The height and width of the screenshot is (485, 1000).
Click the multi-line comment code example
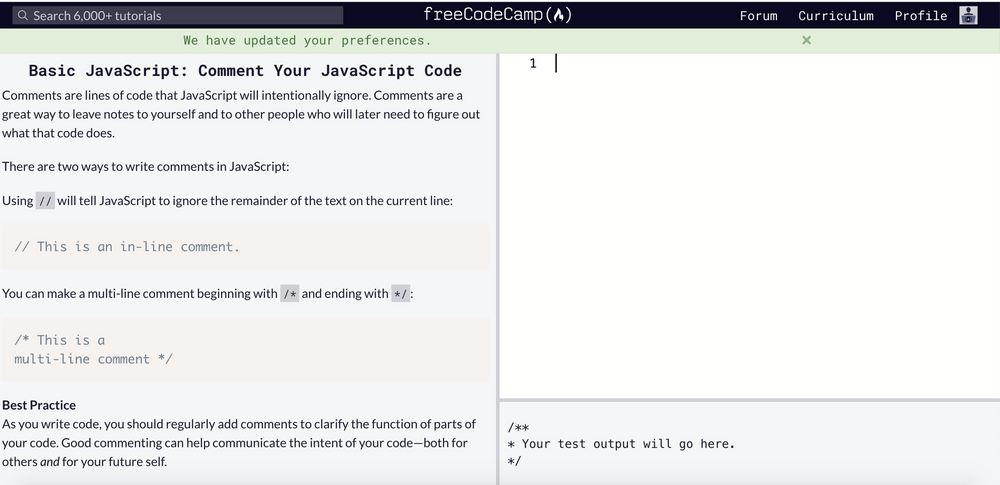coord(93,349)
